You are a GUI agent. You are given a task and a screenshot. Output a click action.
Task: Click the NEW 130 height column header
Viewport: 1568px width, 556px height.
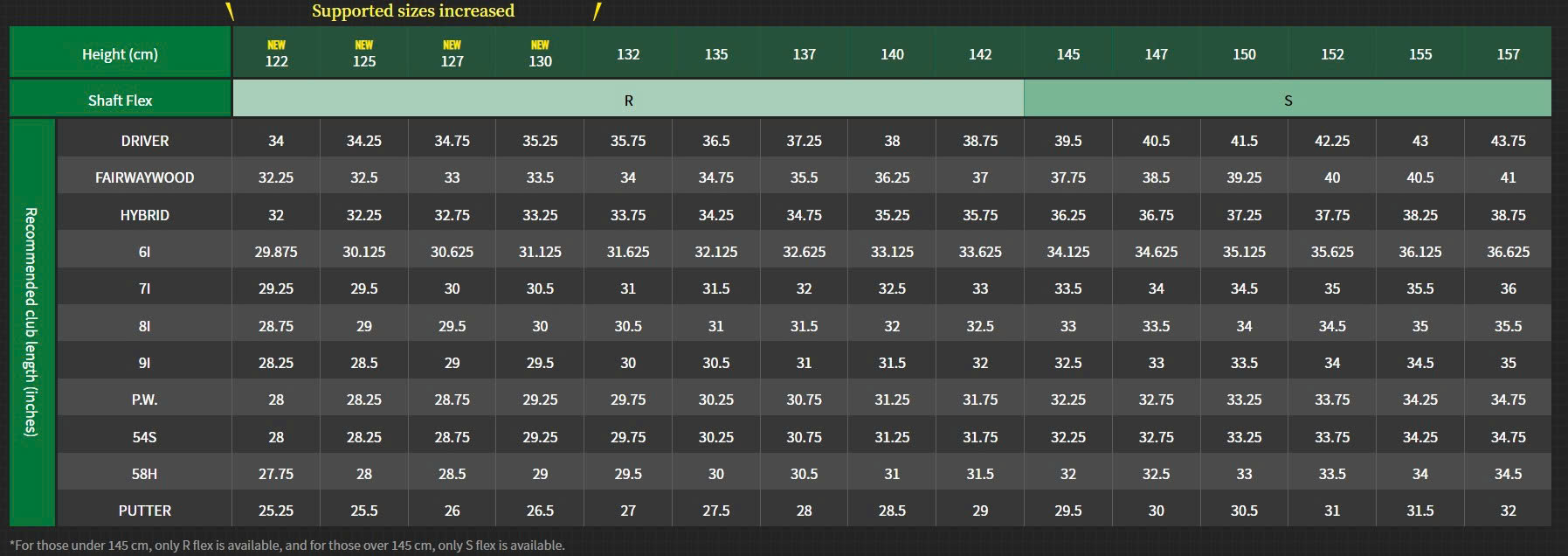tap(540, 54)
